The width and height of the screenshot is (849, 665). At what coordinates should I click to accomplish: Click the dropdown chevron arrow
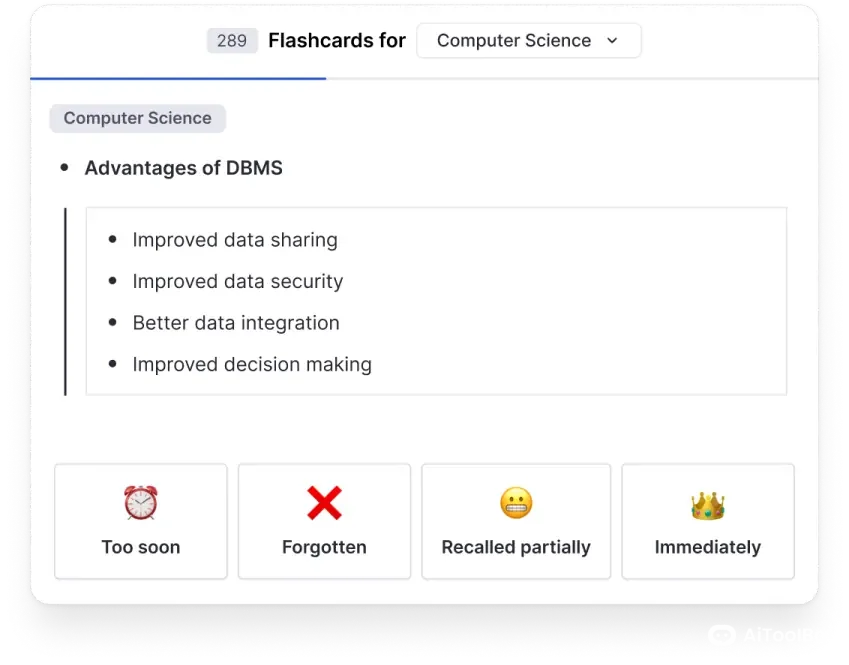pyautogui.click(x=612, y=41)
